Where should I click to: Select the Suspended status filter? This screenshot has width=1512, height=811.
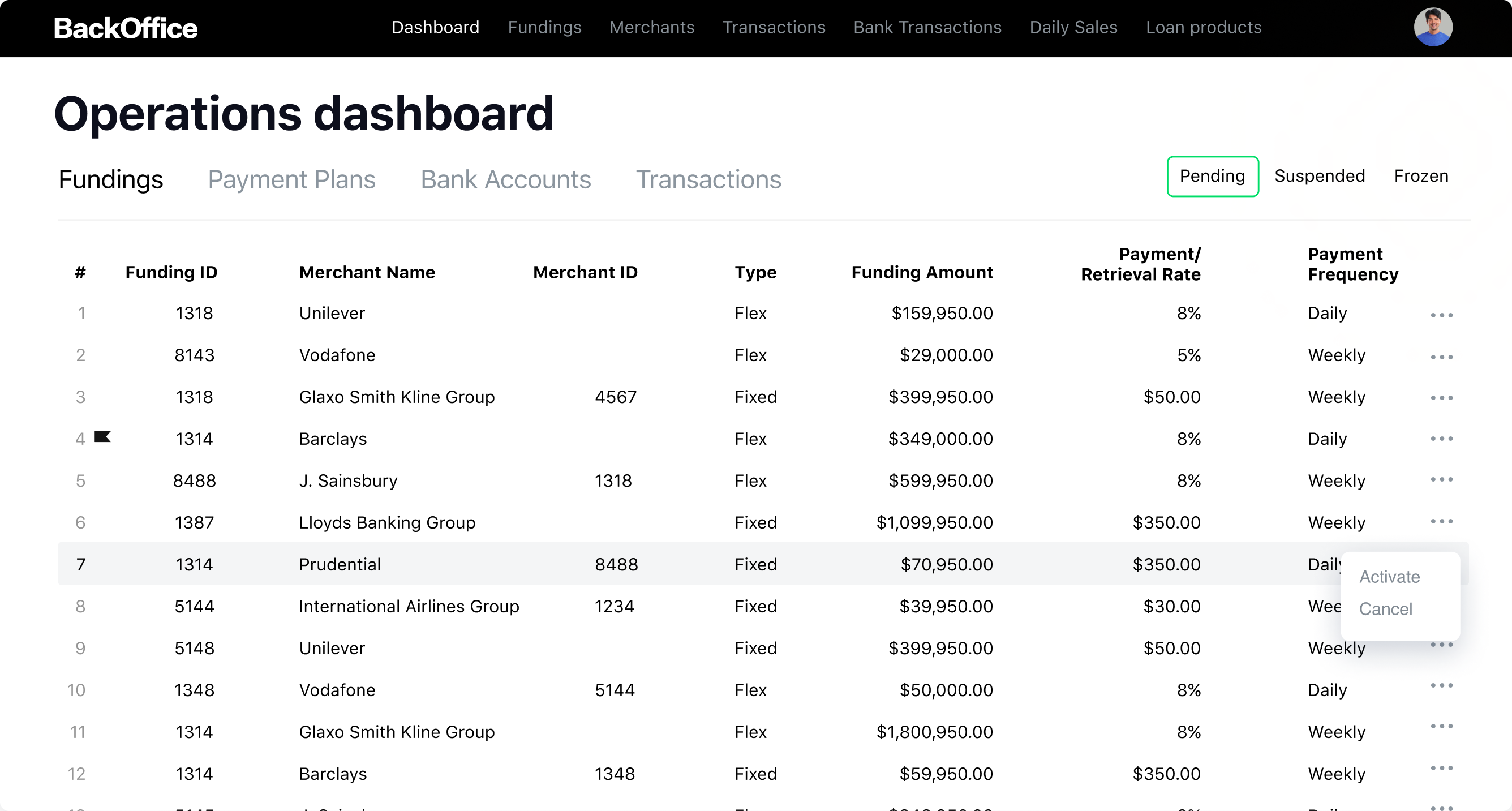pyautogui.click(x=1320, y=176)
